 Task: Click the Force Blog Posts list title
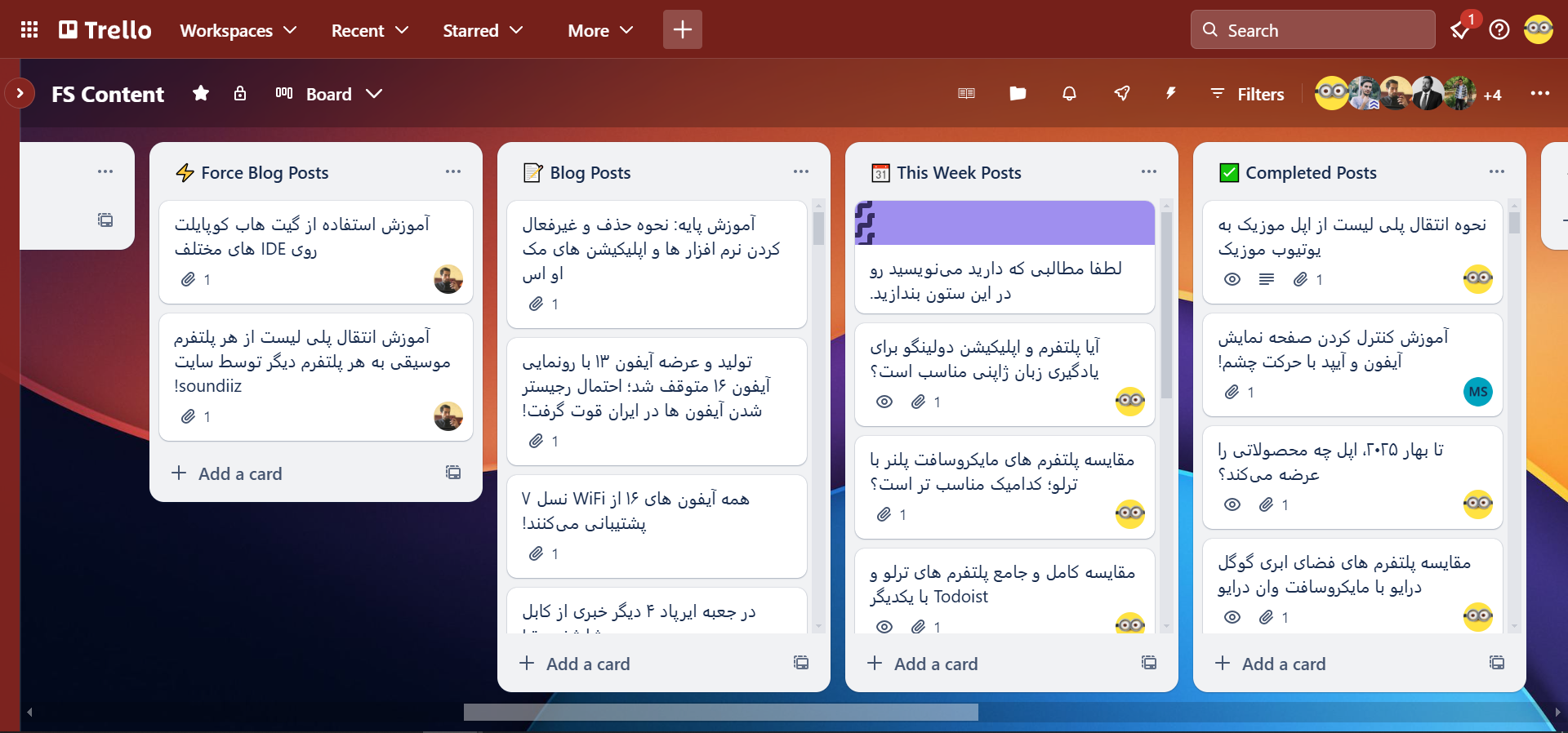pyautogui.click(x=265, y=173)
